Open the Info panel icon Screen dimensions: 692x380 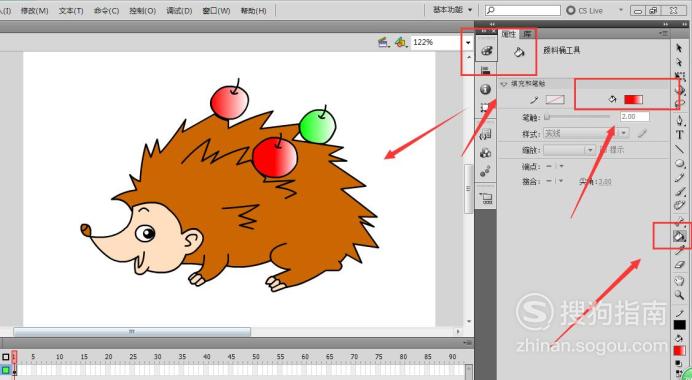point(485,90)
